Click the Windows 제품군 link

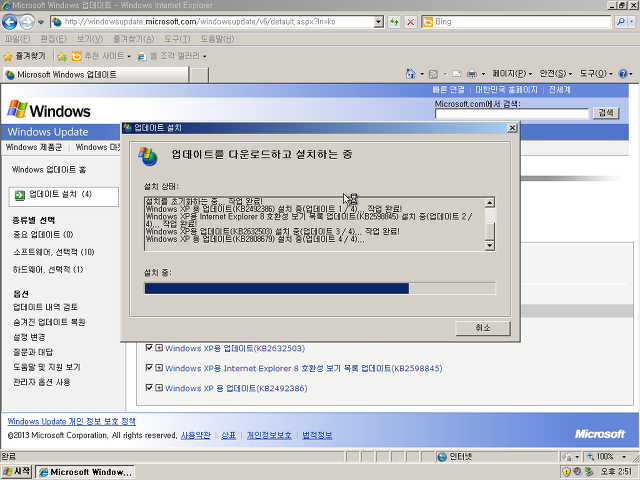(x=34, y=147)
